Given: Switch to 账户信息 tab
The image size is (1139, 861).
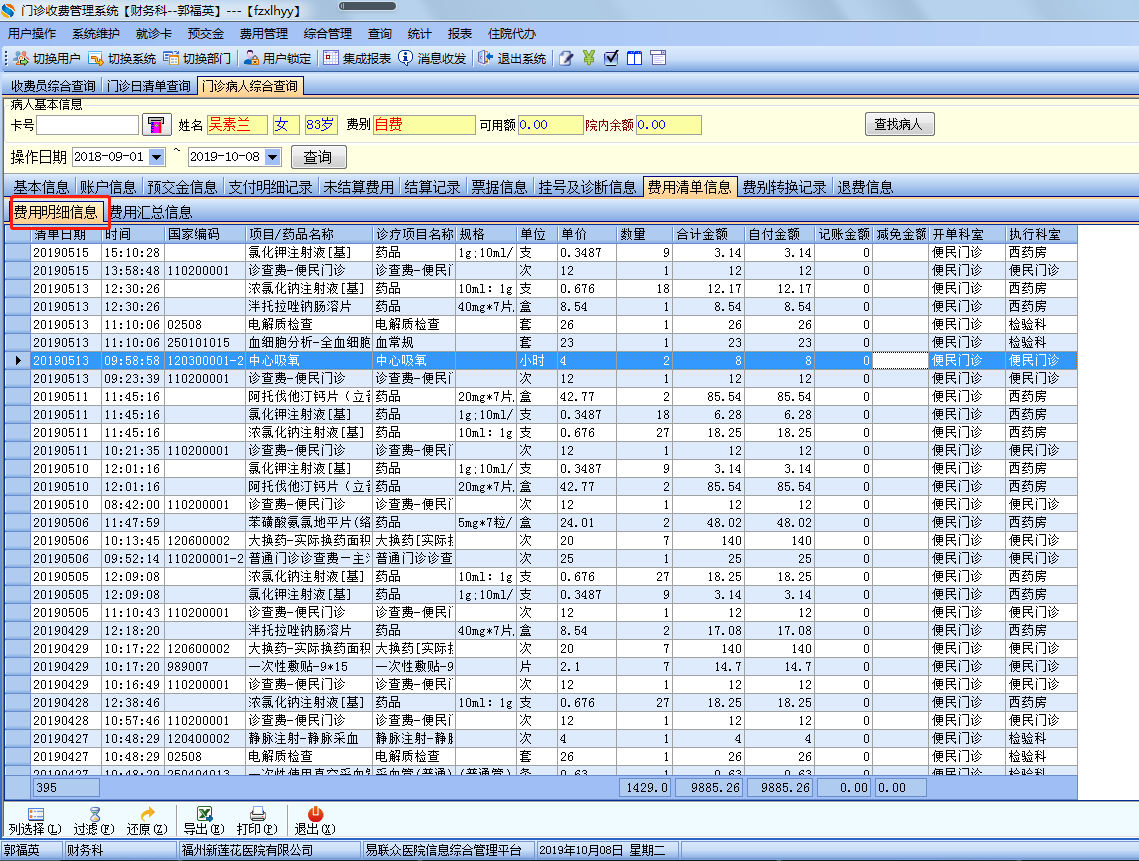Looking at the screenshot, I should [x=108, y=187].
